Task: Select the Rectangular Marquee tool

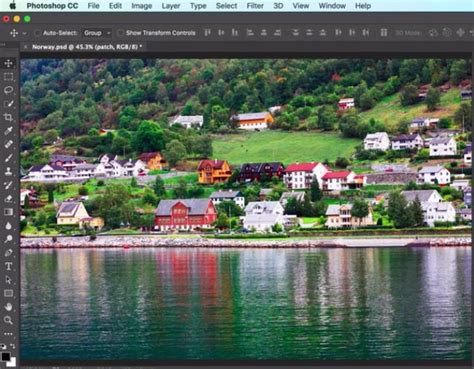Action: coord(8,77)
